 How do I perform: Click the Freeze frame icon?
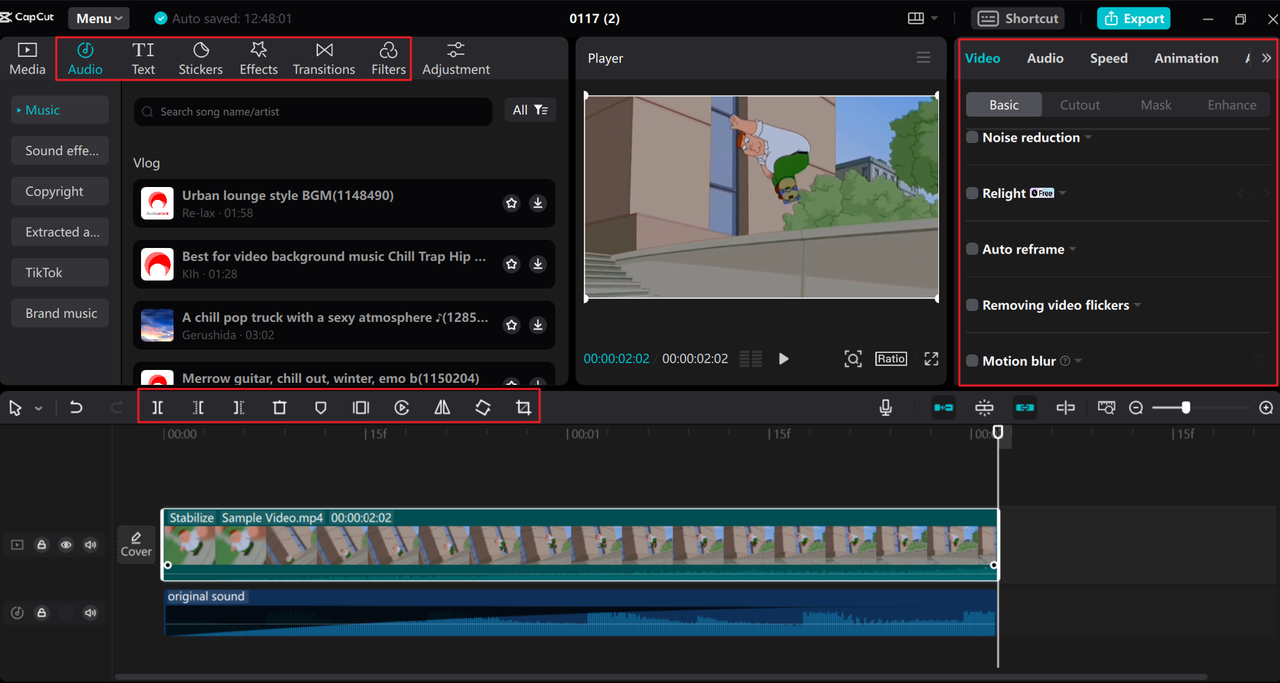(361, 408)
